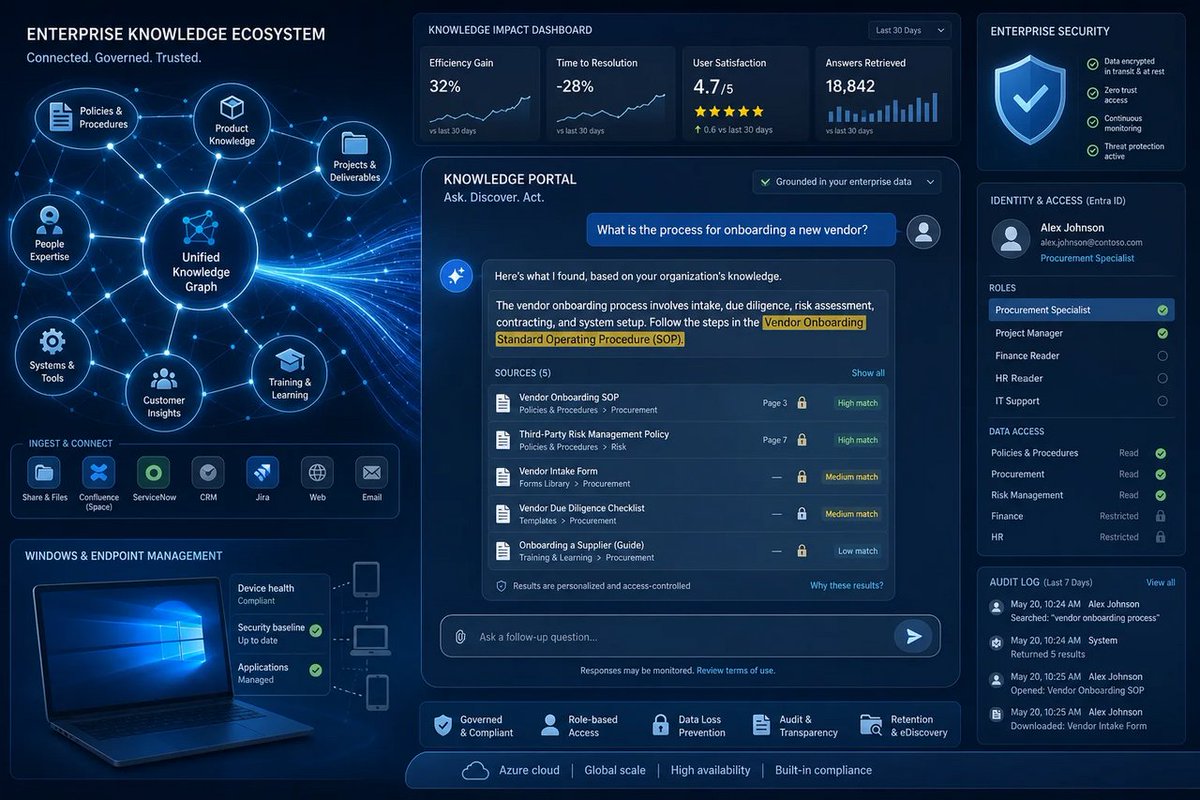Screen dimensions: 1200x800
Task: Click the Customer Insights graph node
Action: click(163, 392)
